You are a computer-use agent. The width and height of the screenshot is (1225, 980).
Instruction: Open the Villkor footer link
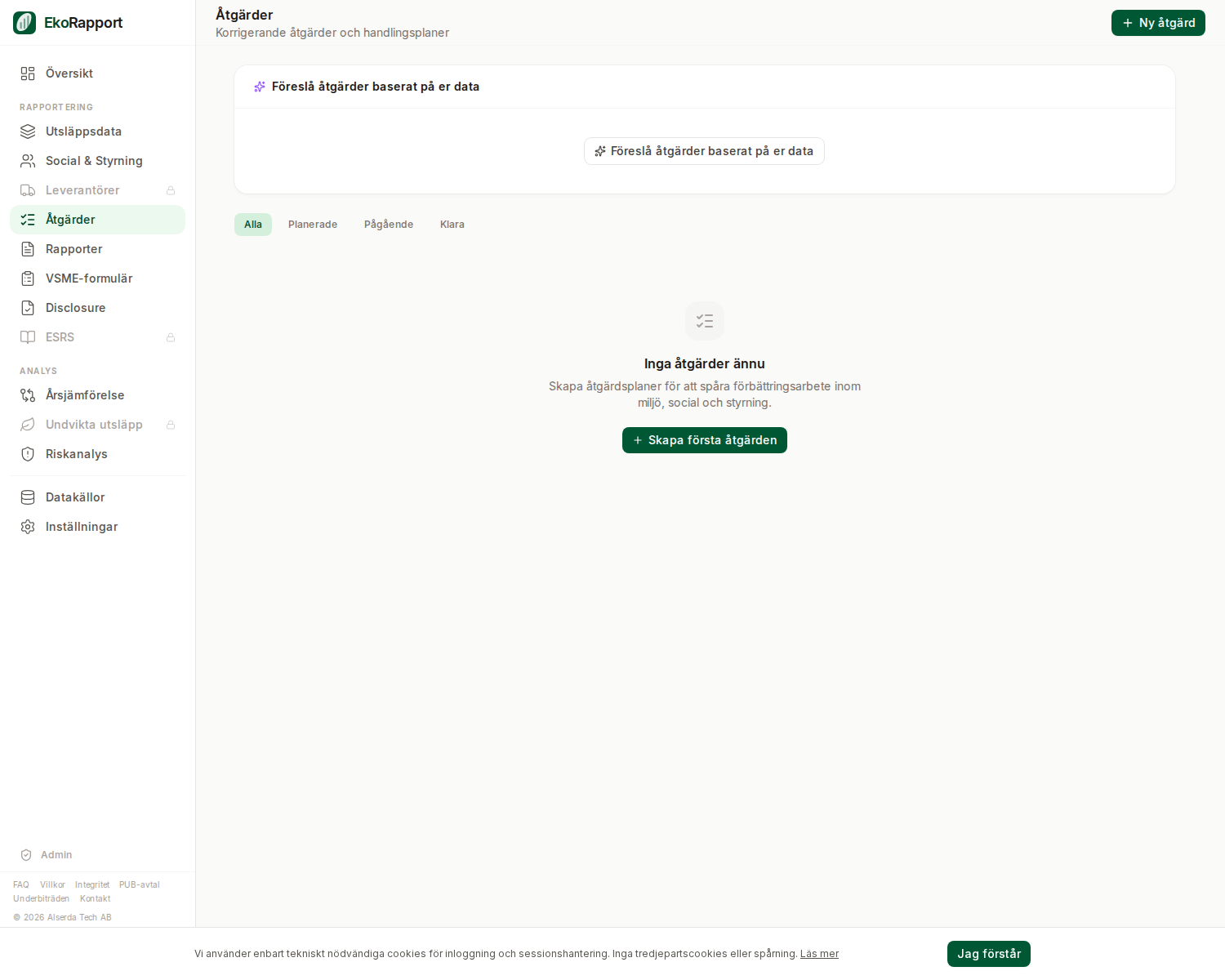[x=52, y=885]
